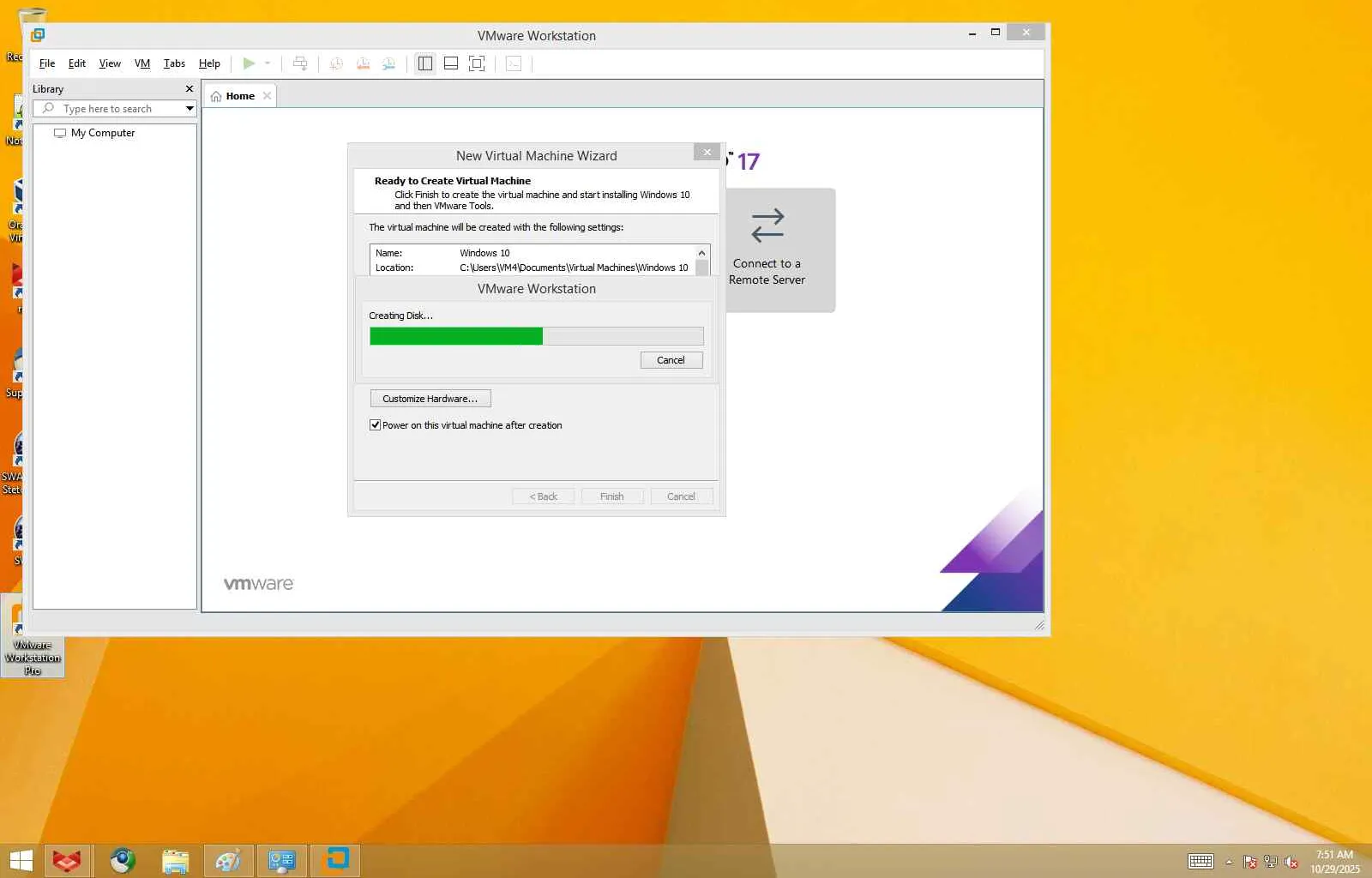Toggle the Show Library sidebar icon
This screenshot has width=1372, height=878.
(425, 63)
